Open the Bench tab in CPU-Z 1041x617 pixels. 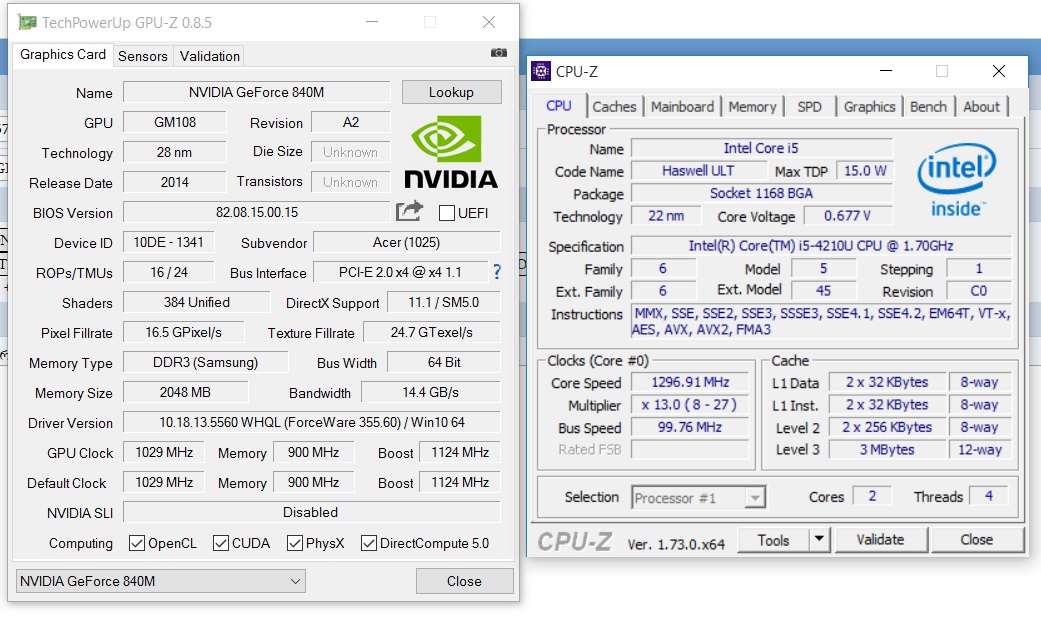pyautogui.click(x=928, y=106)
